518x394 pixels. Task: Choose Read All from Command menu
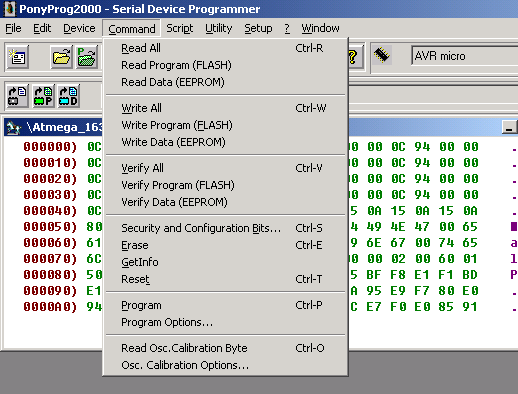226,48
